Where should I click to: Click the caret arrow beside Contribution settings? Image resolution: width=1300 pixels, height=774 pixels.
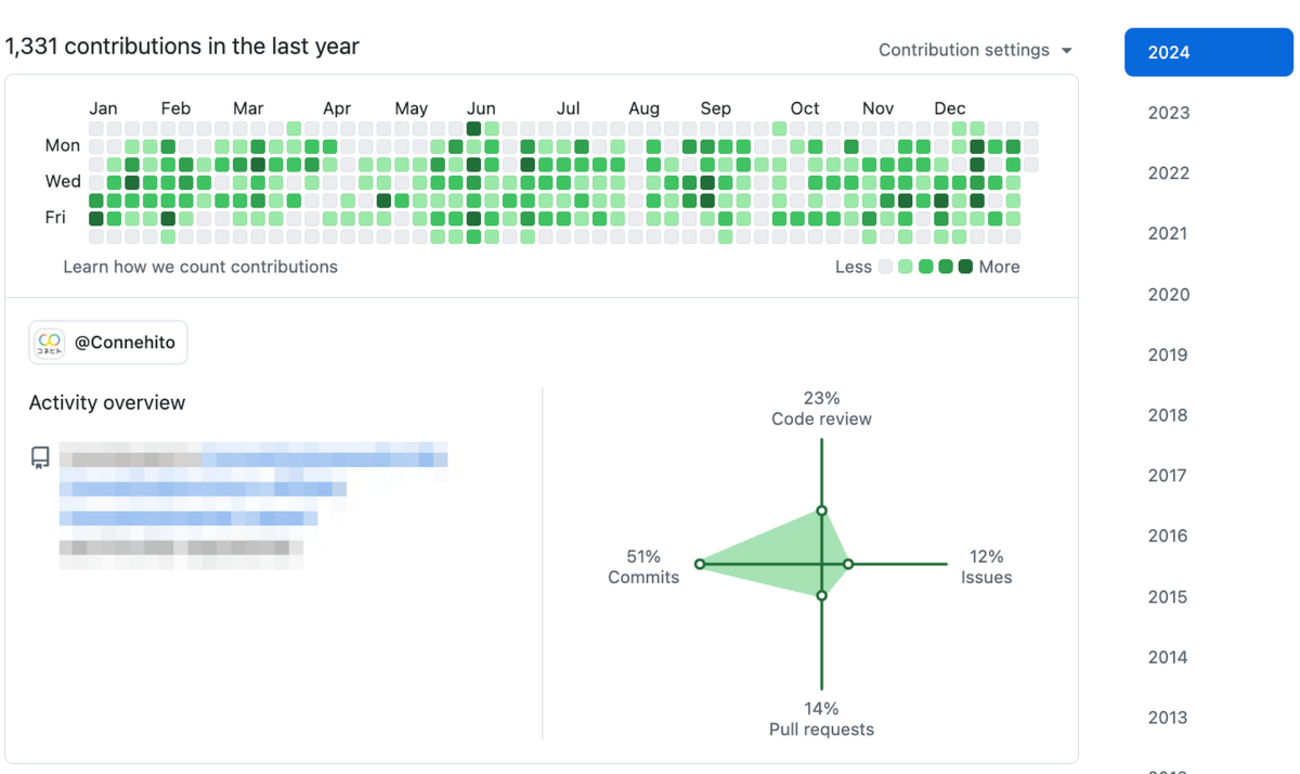coord(1066,50)
